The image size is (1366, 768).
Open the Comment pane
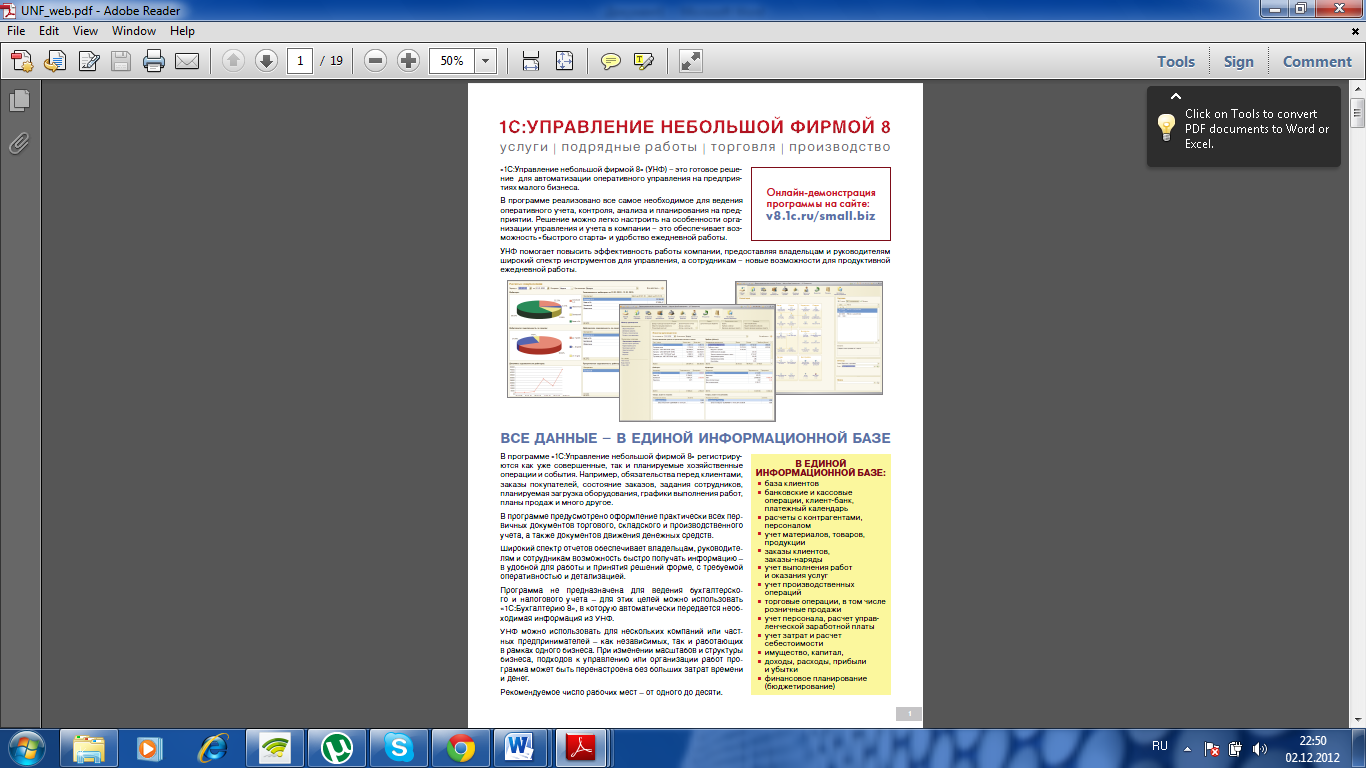[x=1317, y=61]
